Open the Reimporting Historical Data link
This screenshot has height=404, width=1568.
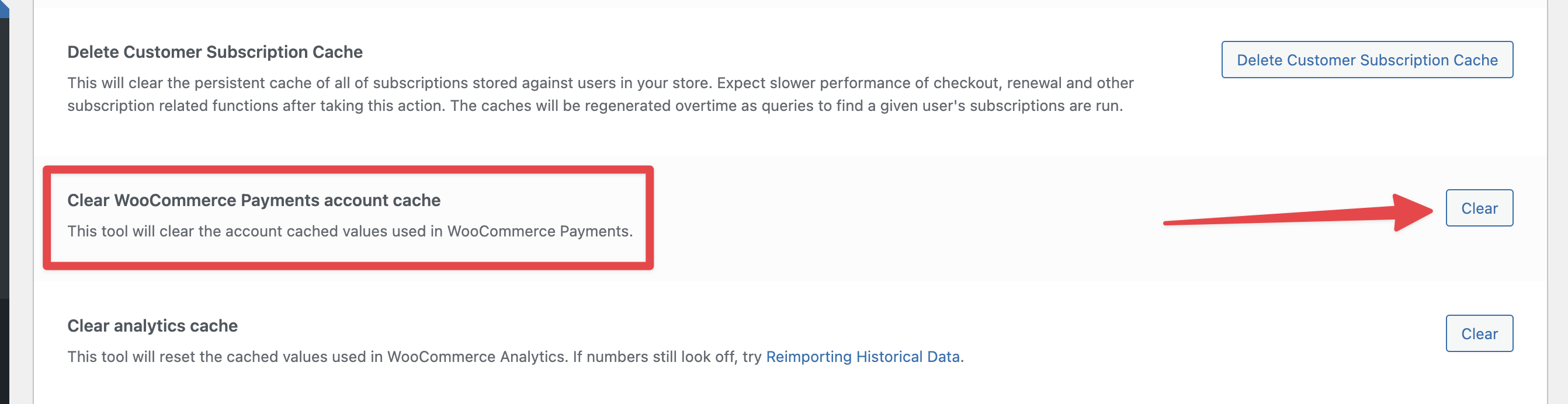(862, 357)
